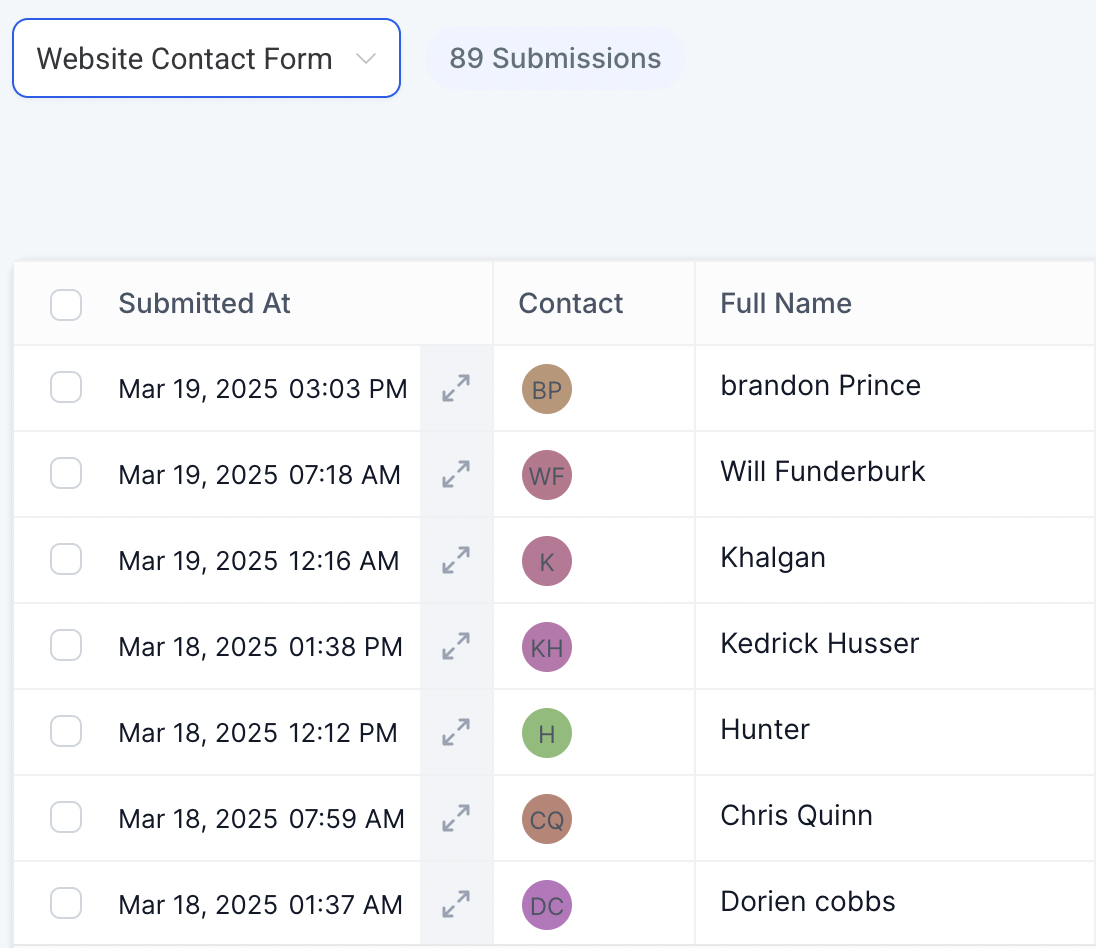The width and height of the screenshot is (1096, 948).
Task: Open the Will Funderburk name entry
Action: [x=823, y=472]
